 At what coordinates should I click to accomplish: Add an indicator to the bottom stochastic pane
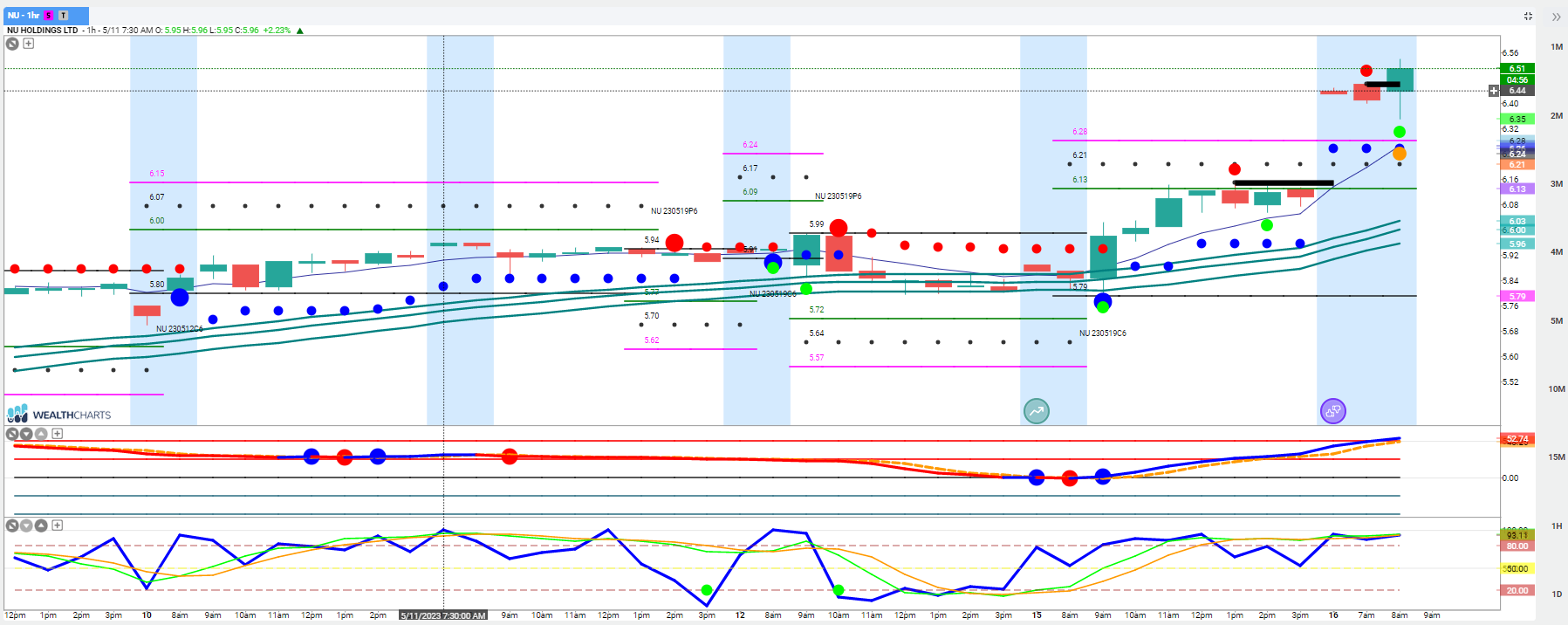[58, 525]
